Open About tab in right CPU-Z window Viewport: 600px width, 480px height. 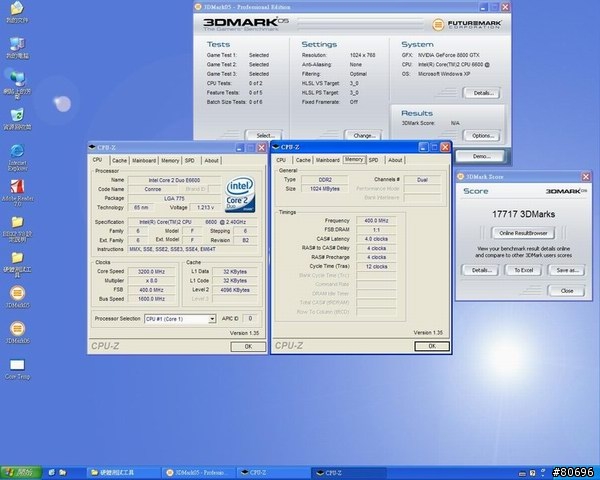[395, 160]
